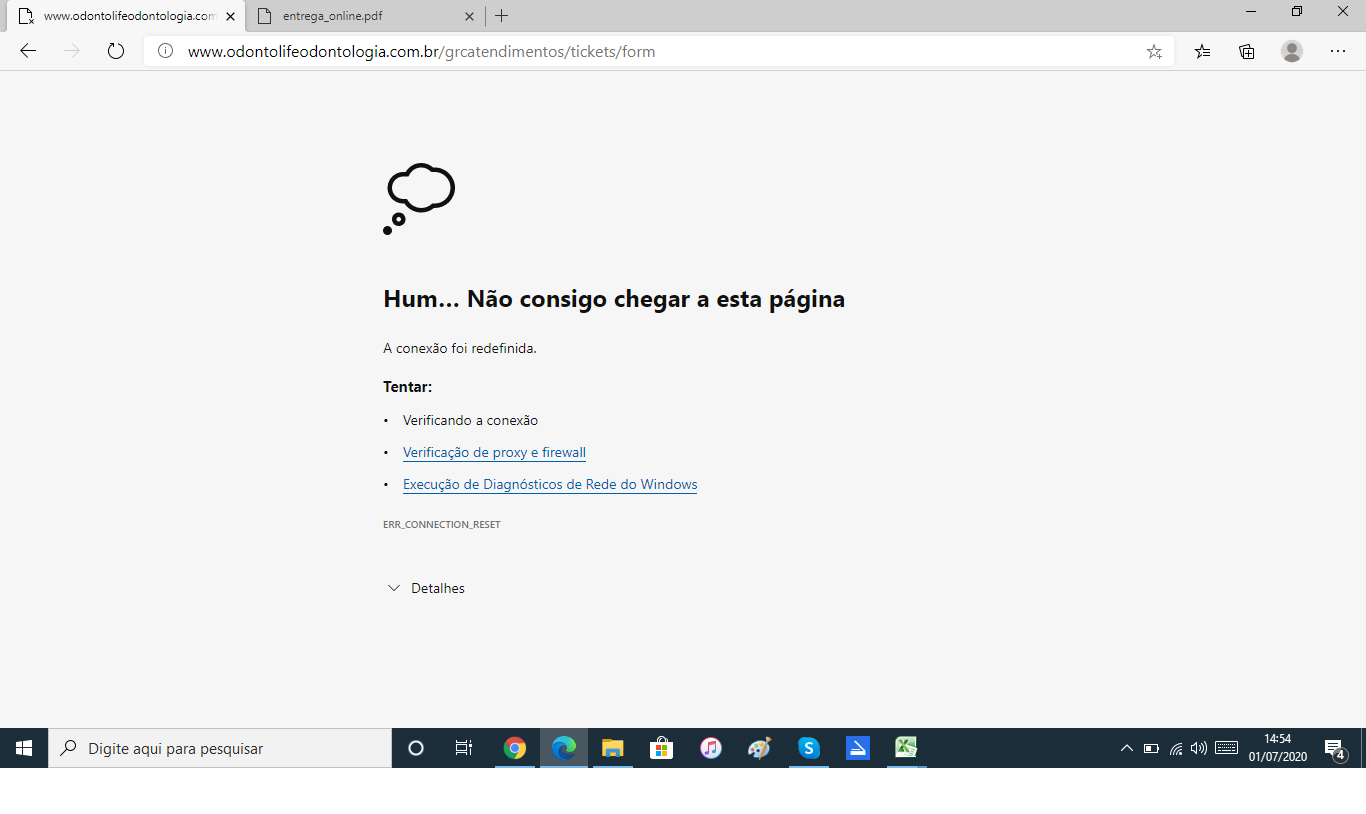Open the user profile avatar

pos(1292,52)
